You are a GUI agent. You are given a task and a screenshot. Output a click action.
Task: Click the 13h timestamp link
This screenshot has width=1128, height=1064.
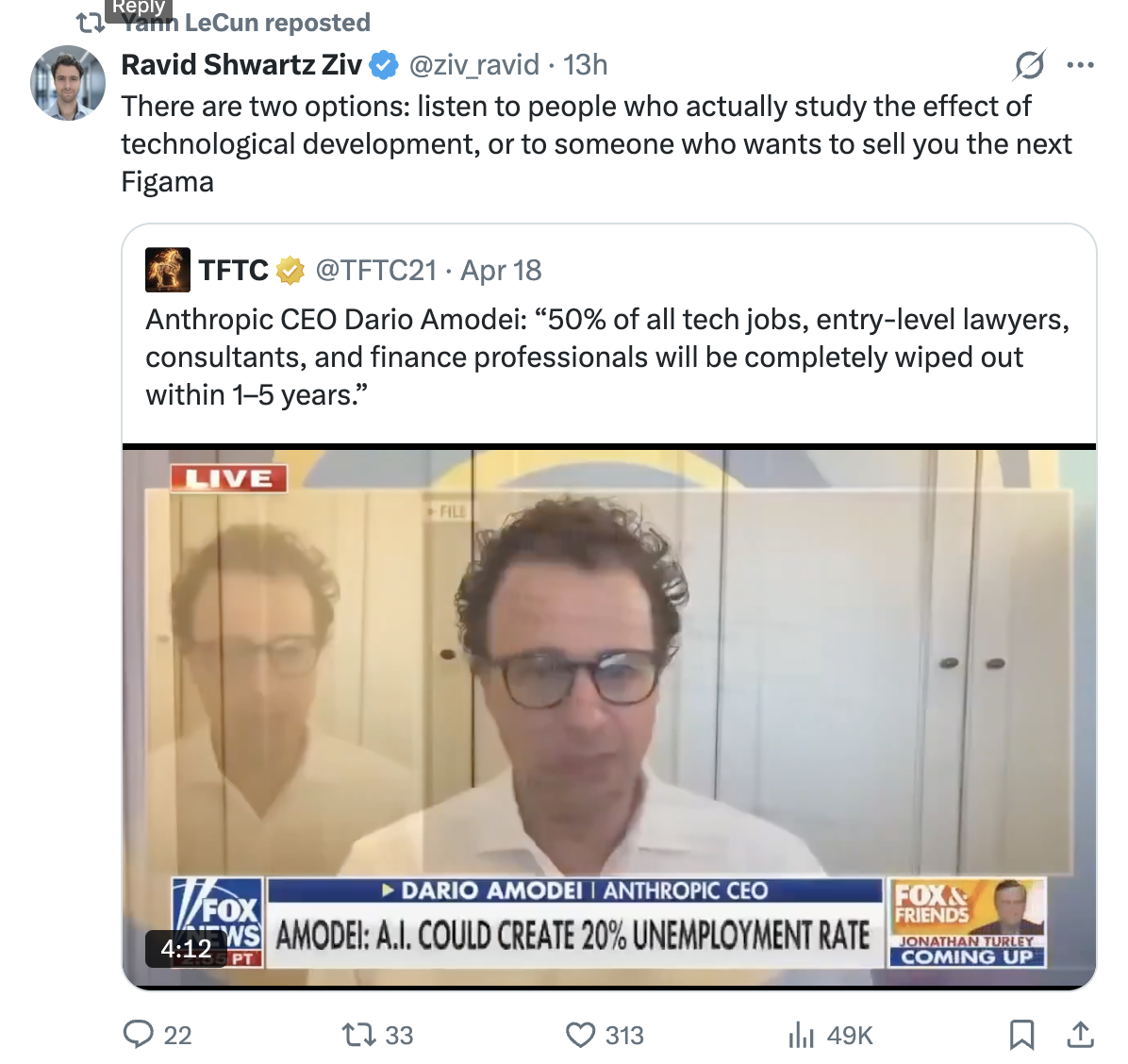585,65
